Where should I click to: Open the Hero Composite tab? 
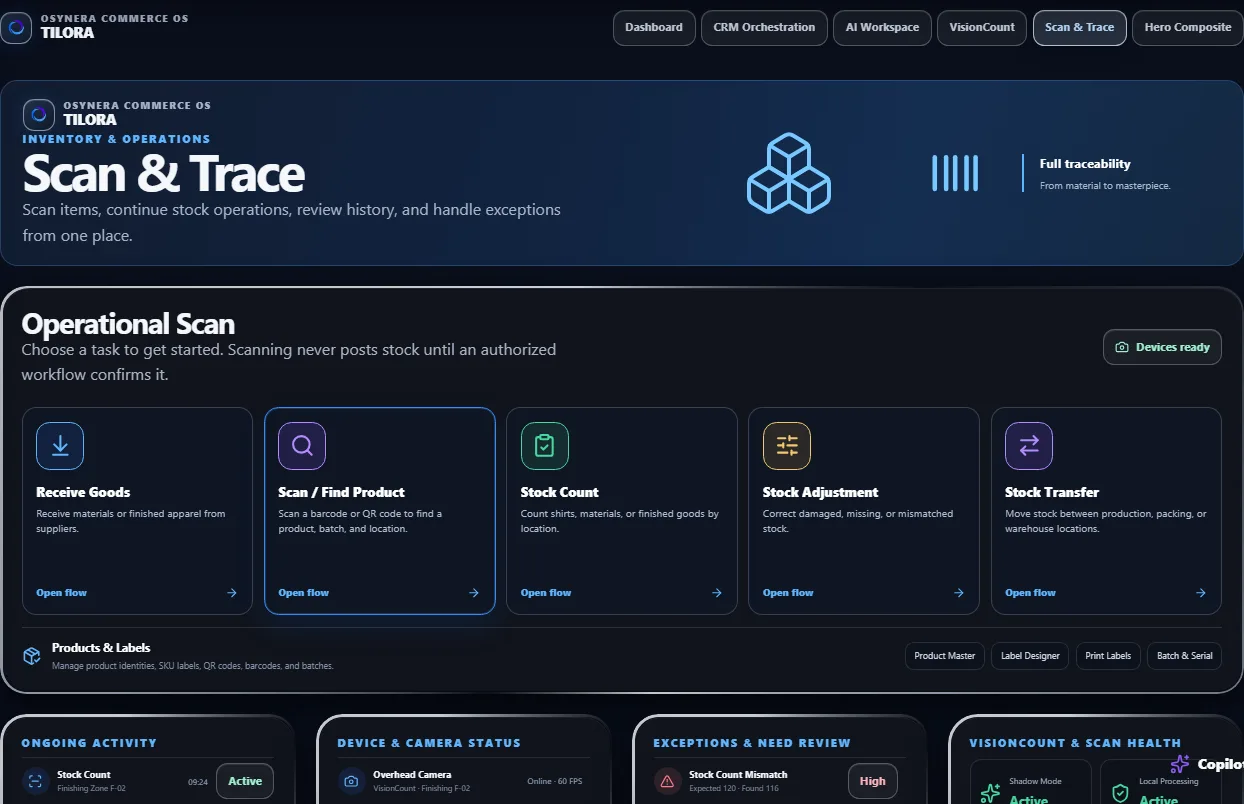click(x=1188, y=28)
